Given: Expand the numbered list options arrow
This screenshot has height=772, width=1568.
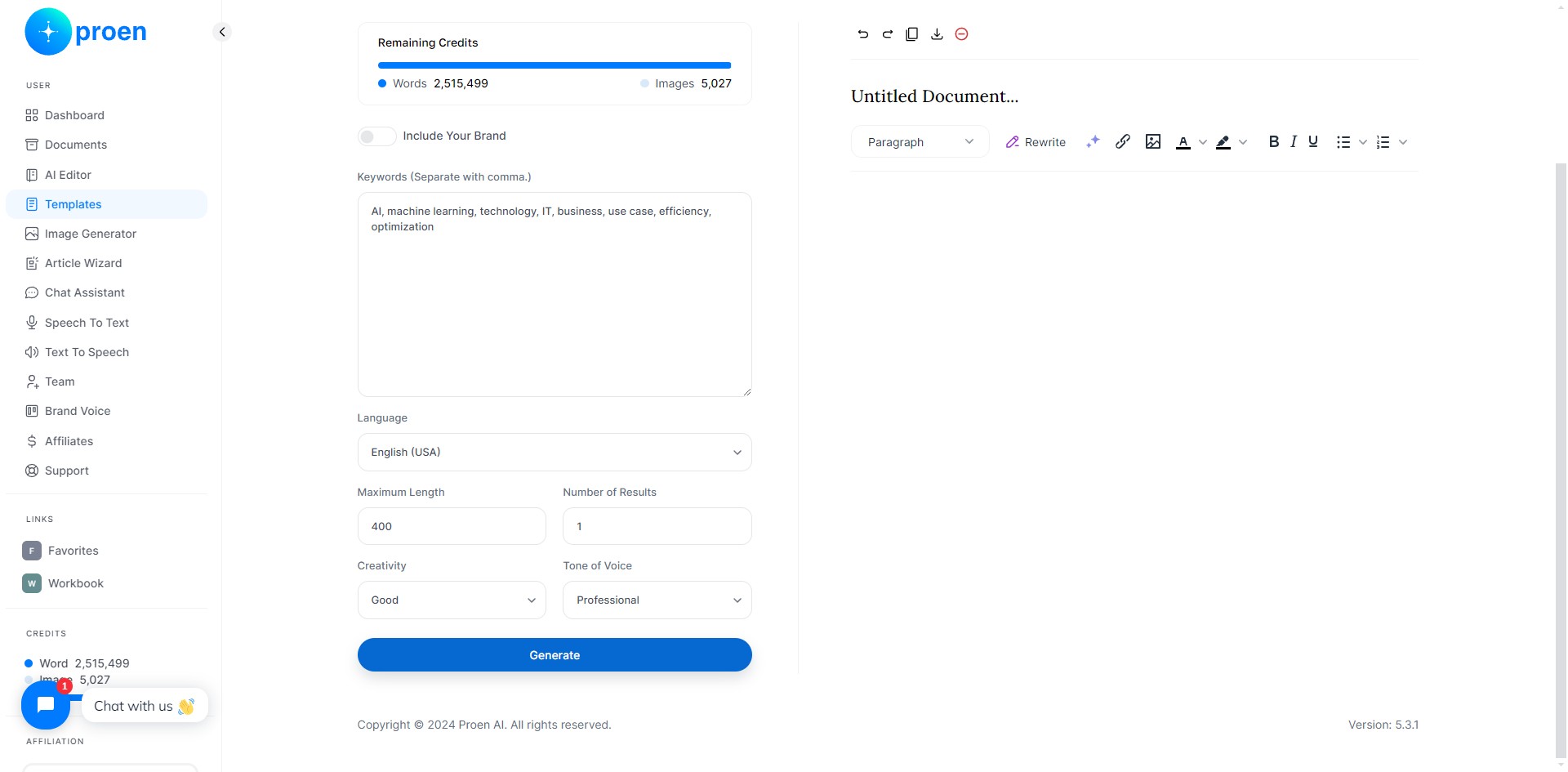Looking at the screenshot, I should pos(1403,142).
